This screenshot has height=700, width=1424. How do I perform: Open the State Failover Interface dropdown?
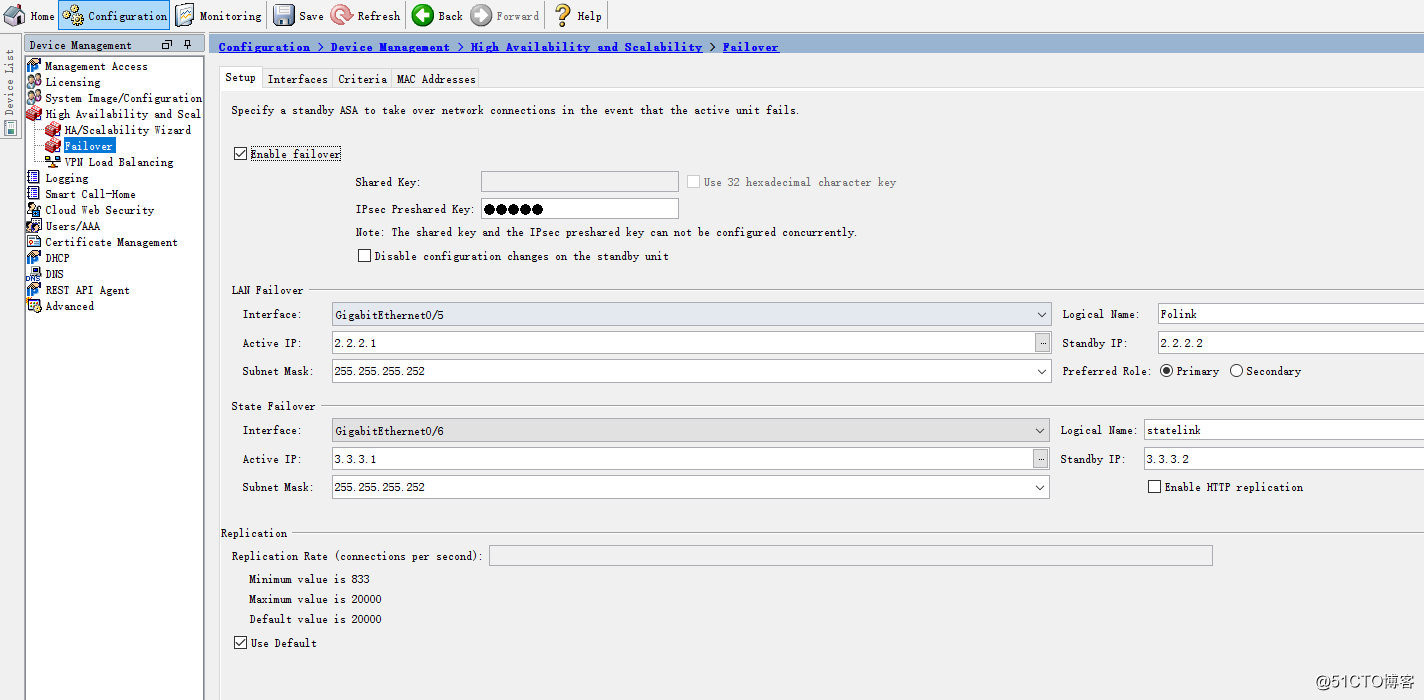point(1042,430)
